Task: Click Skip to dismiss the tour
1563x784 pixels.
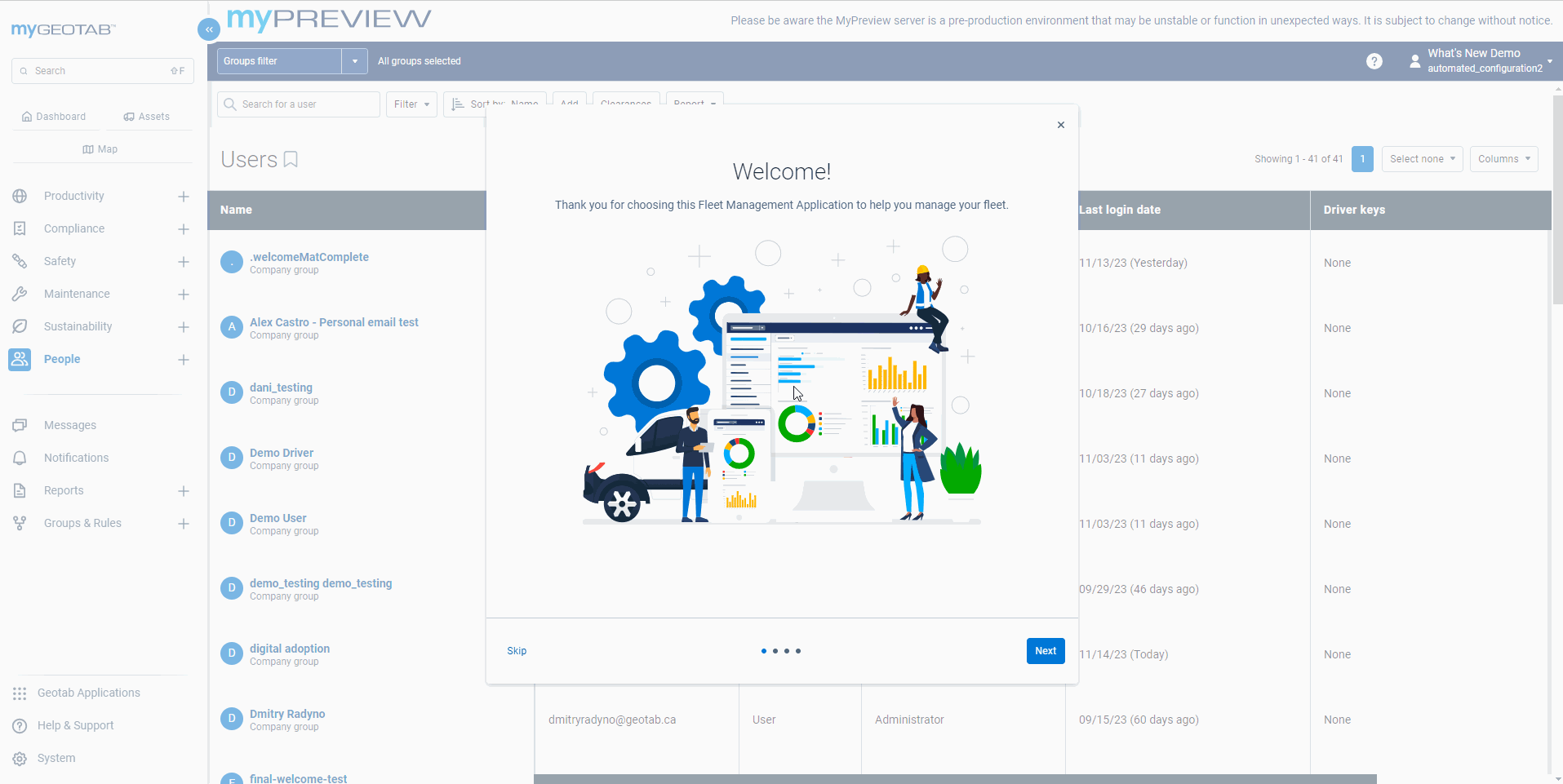Action: pyautogui.click(x=516, y=650)
